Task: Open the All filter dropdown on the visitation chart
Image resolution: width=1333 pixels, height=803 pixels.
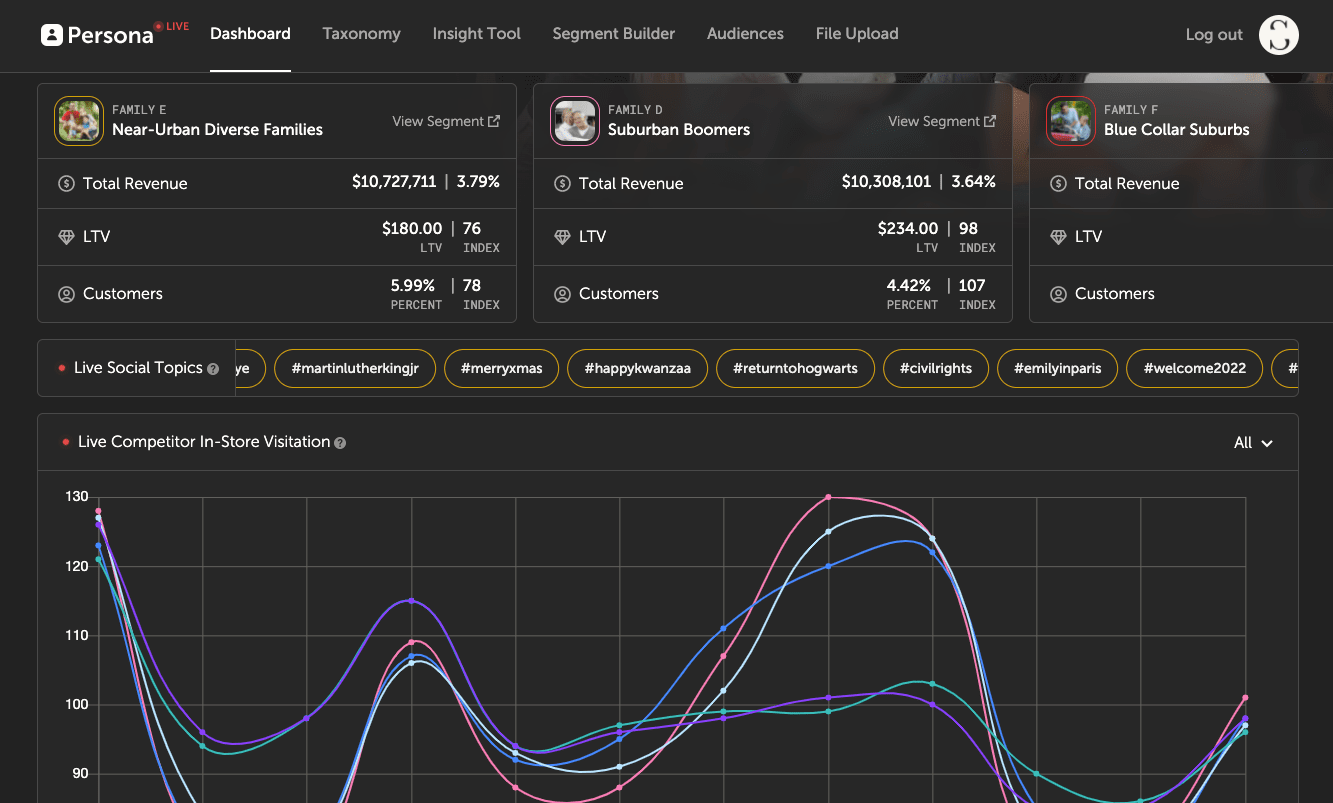Action: tap(1252, 442)
